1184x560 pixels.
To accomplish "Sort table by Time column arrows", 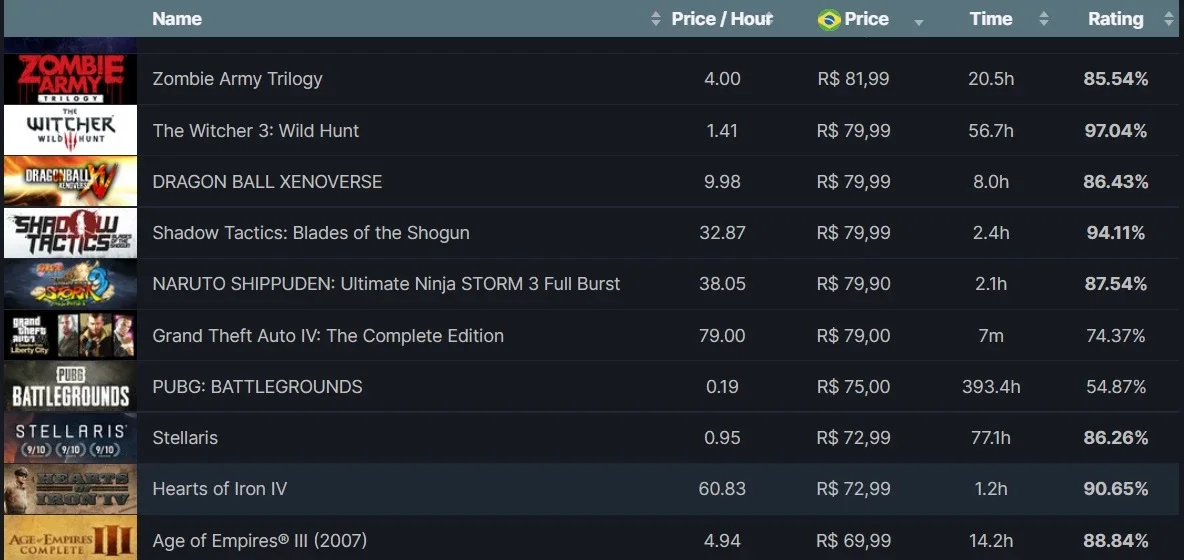I will coord(1044,20).
